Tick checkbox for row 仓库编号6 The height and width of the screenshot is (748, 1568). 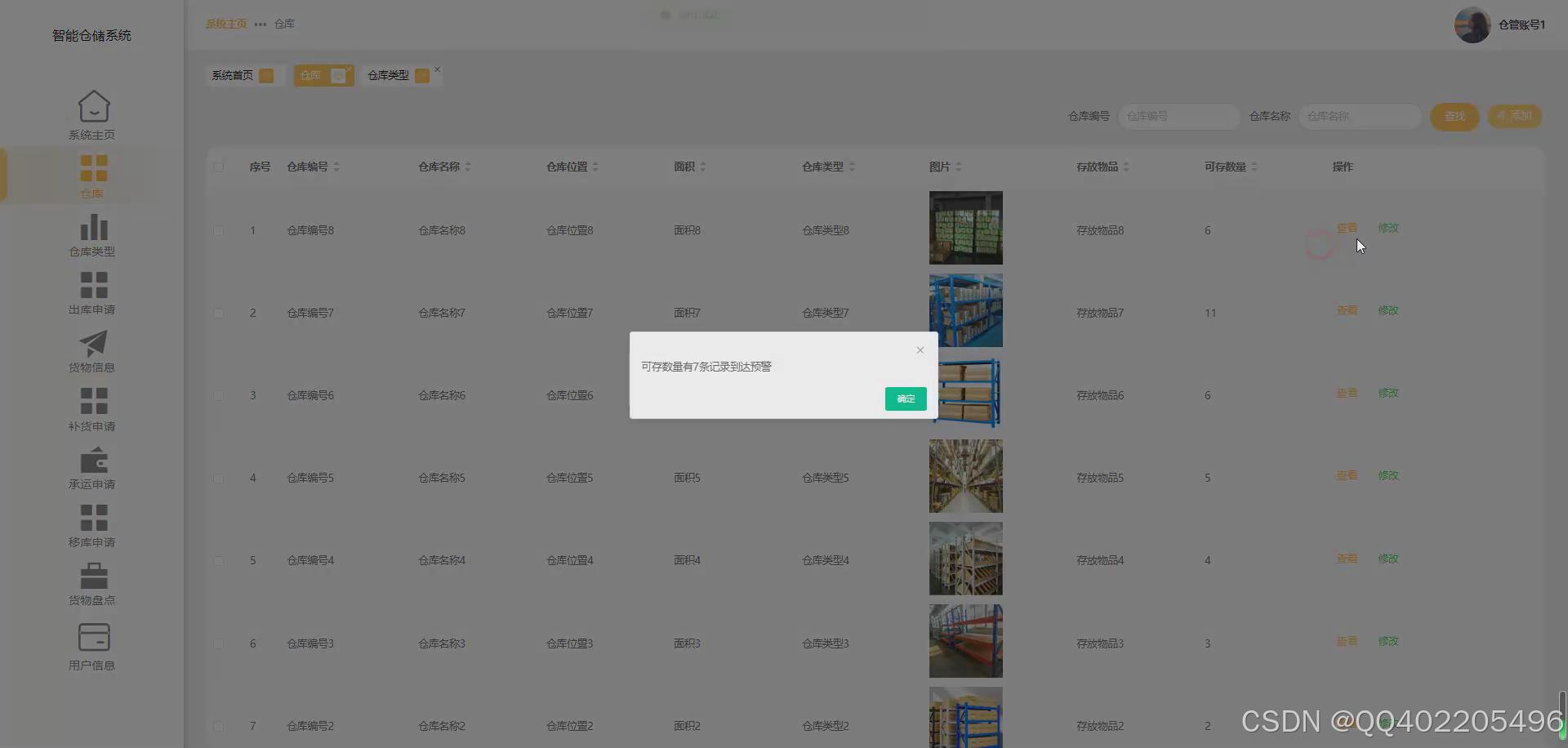click(x=218, y=395)
